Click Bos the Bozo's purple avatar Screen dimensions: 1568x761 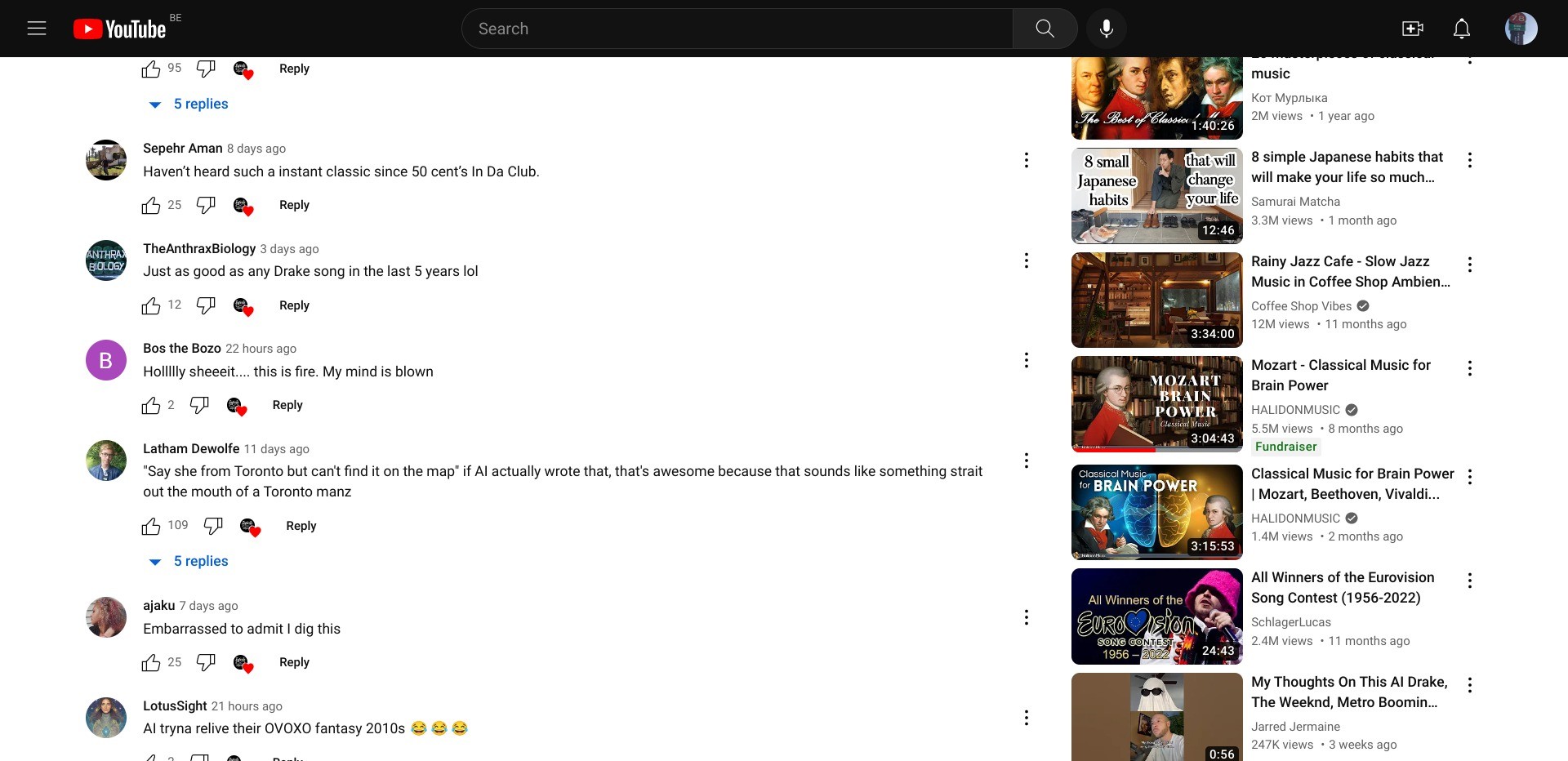click(x=106, y=360)
